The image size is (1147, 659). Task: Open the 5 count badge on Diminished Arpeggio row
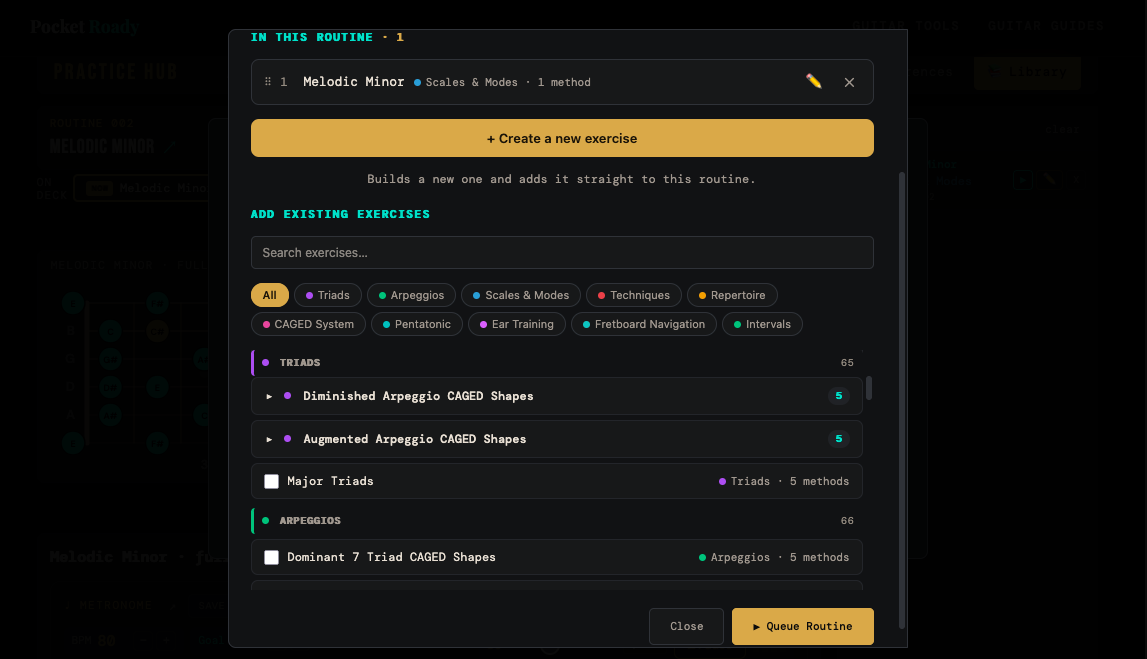point(838,396)
